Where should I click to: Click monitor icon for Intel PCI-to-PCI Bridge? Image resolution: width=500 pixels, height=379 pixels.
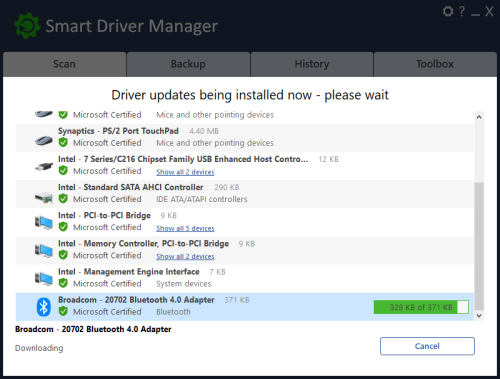pyautogui.click(x=44, y=222)
